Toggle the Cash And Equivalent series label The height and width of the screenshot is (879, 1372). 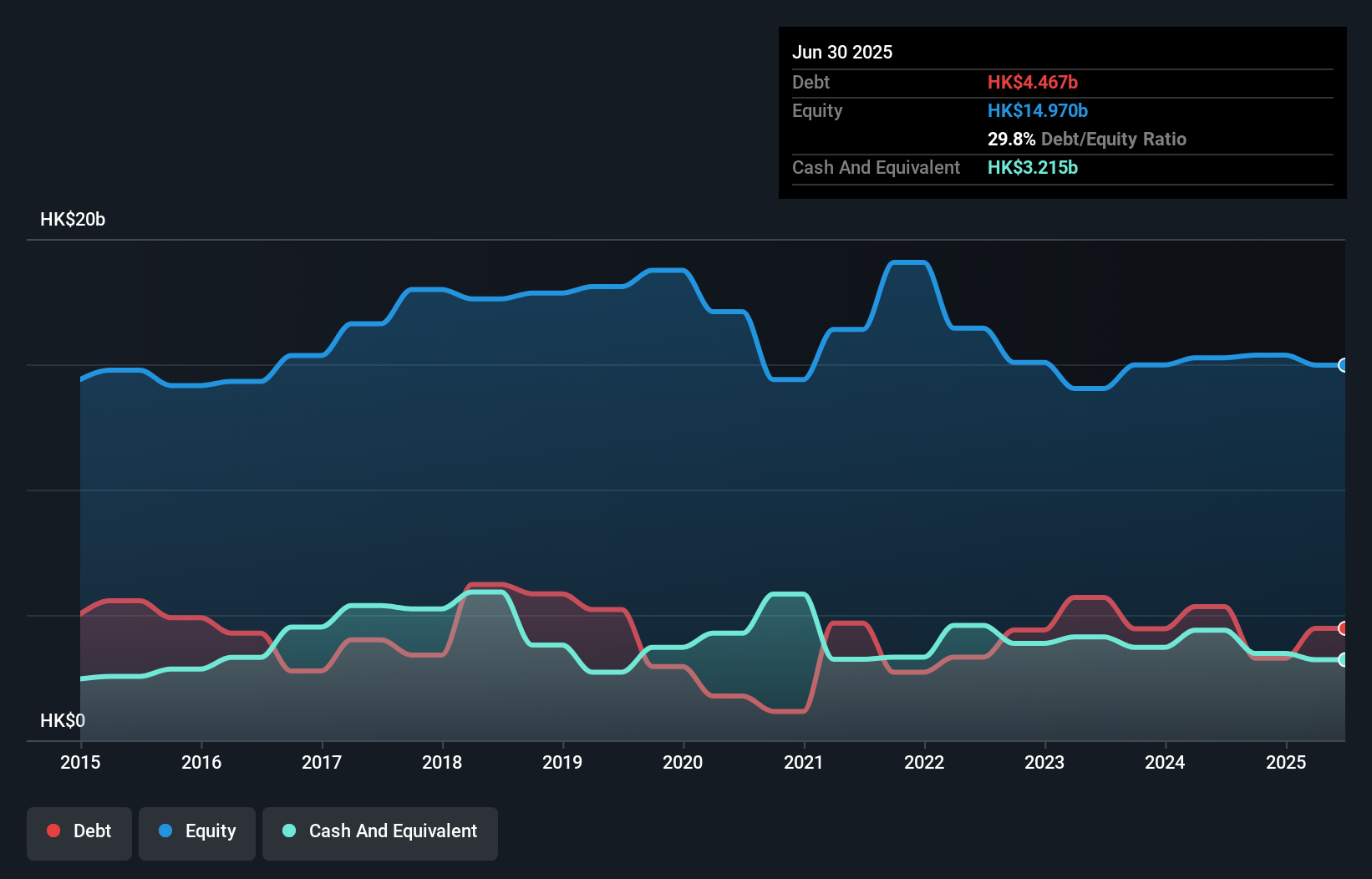[x=393, y=831]
